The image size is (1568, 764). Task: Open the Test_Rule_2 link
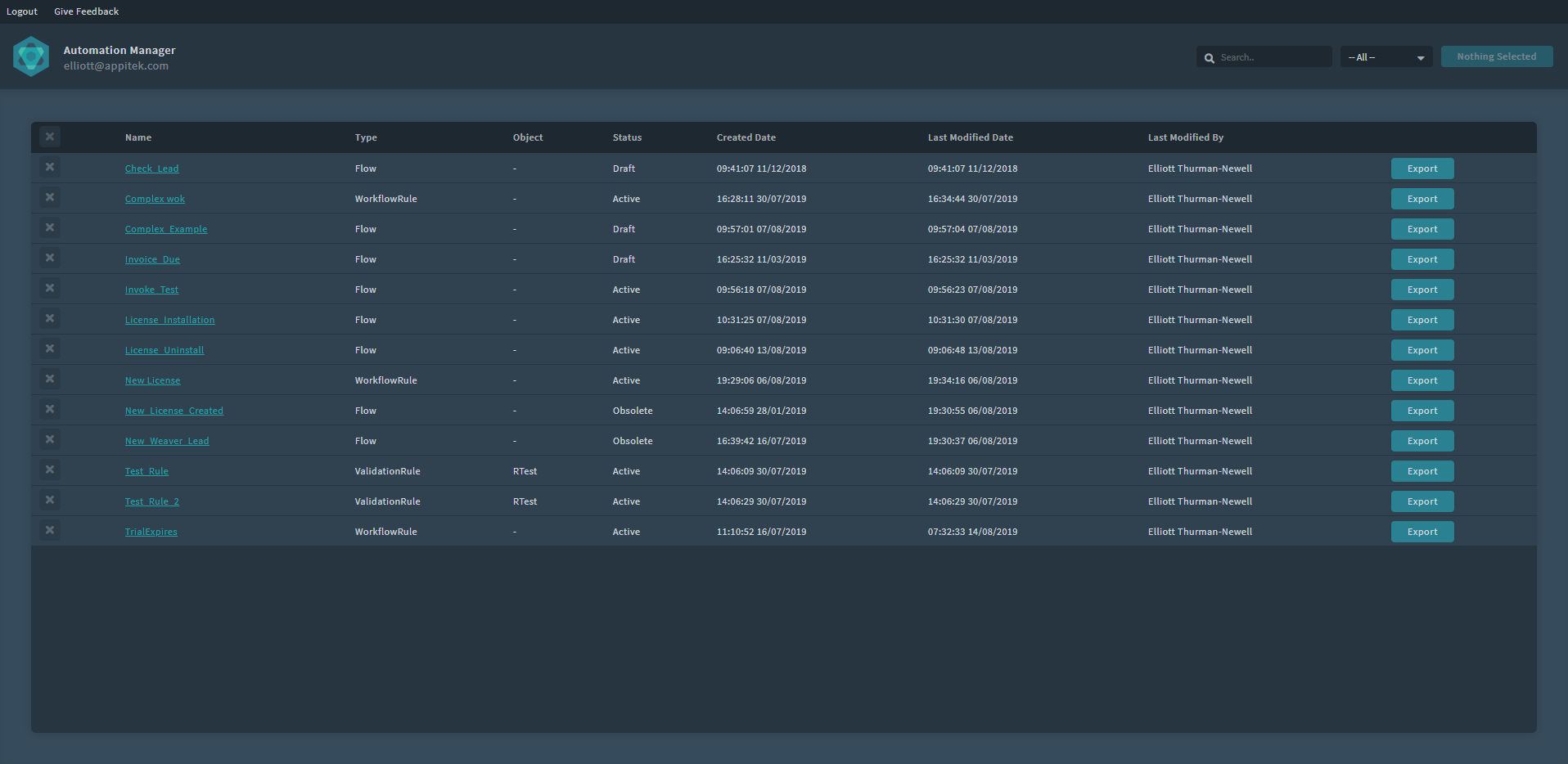point(152,501)
